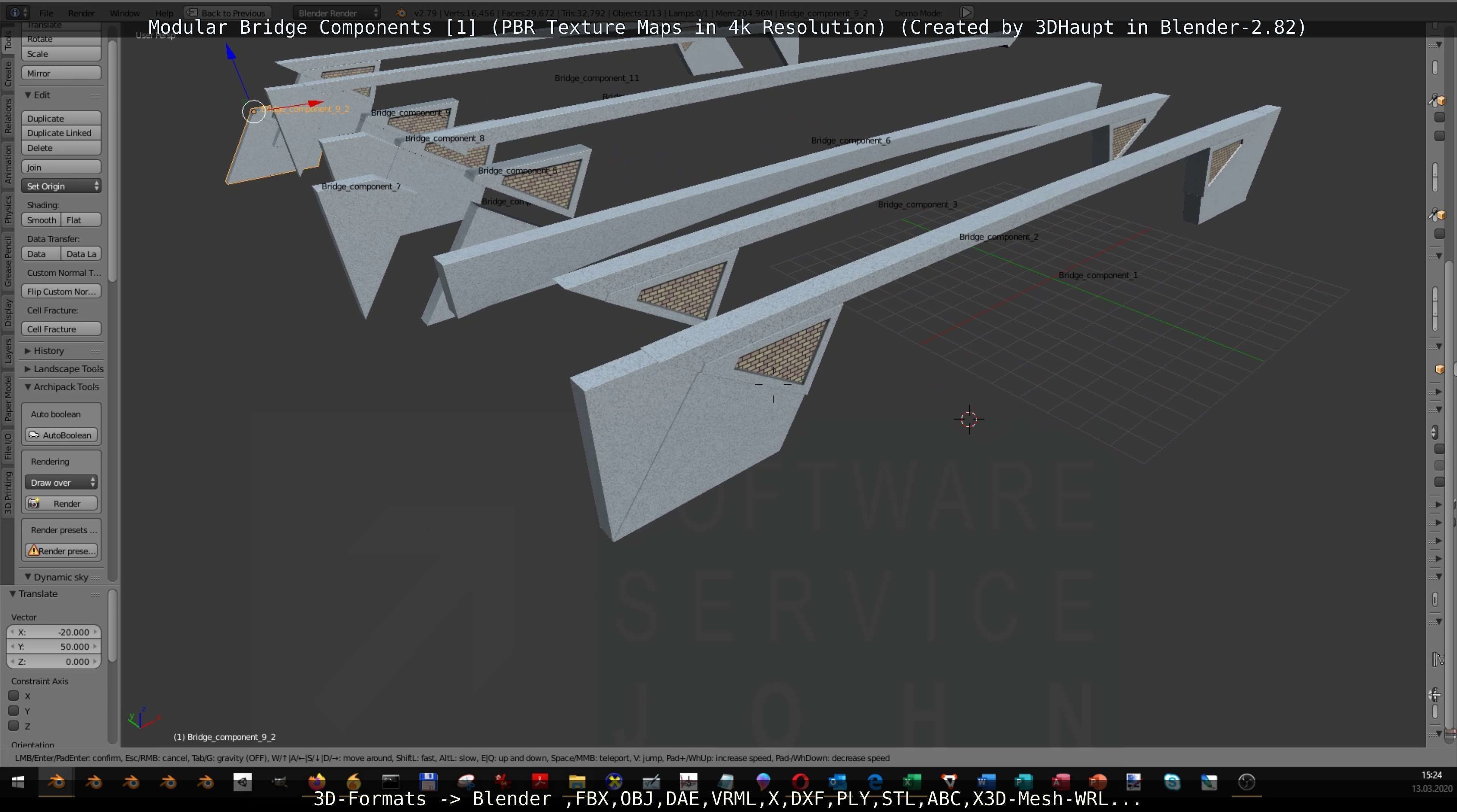This screenshot has width=1457, height=812.
Task: Select the Bridge_component_6 label in viewport
Action: click(850, 140)
